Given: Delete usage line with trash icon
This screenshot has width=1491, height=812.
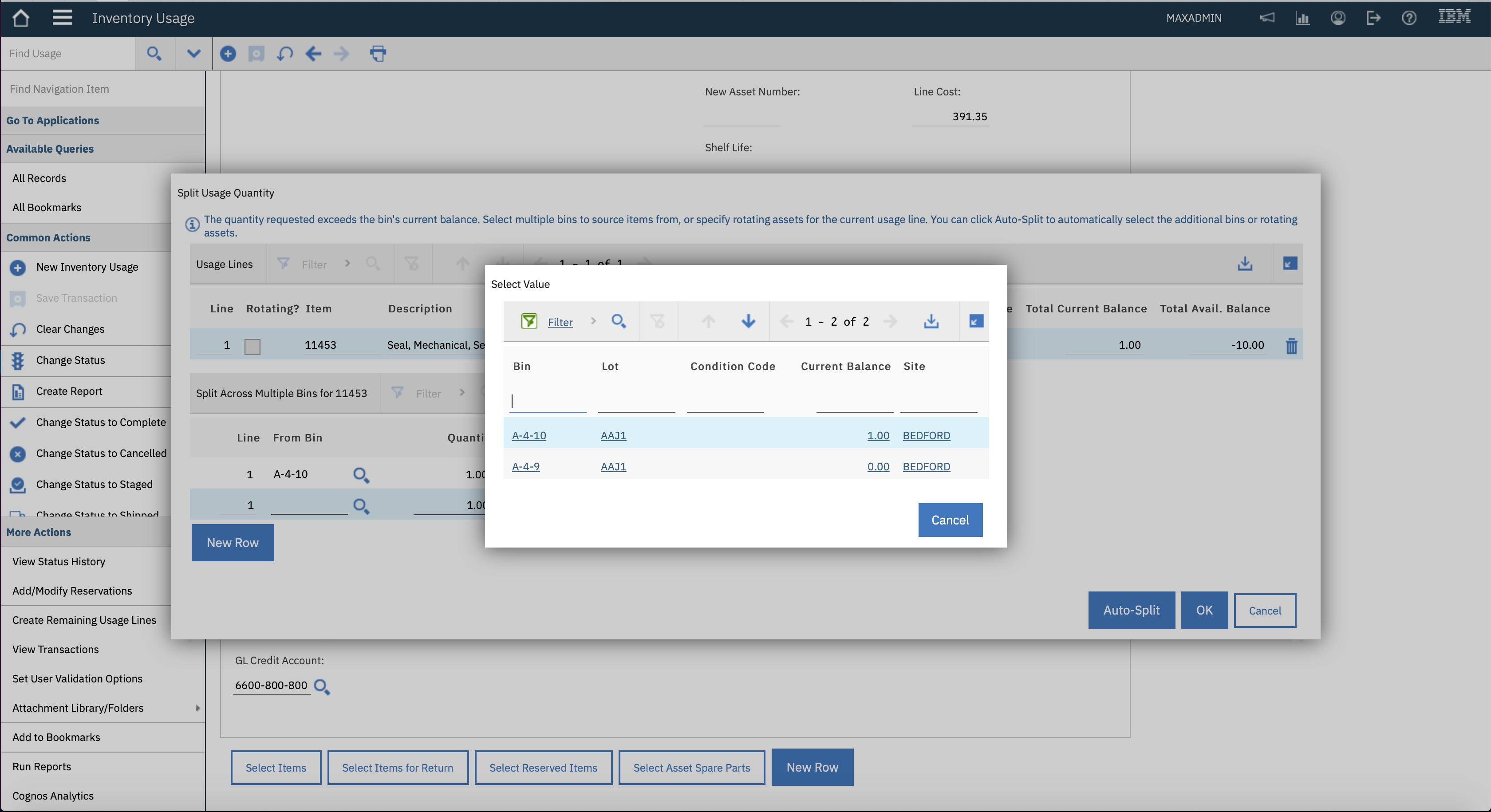Looking at the screenshot, I should click(x=1291, y=346).
